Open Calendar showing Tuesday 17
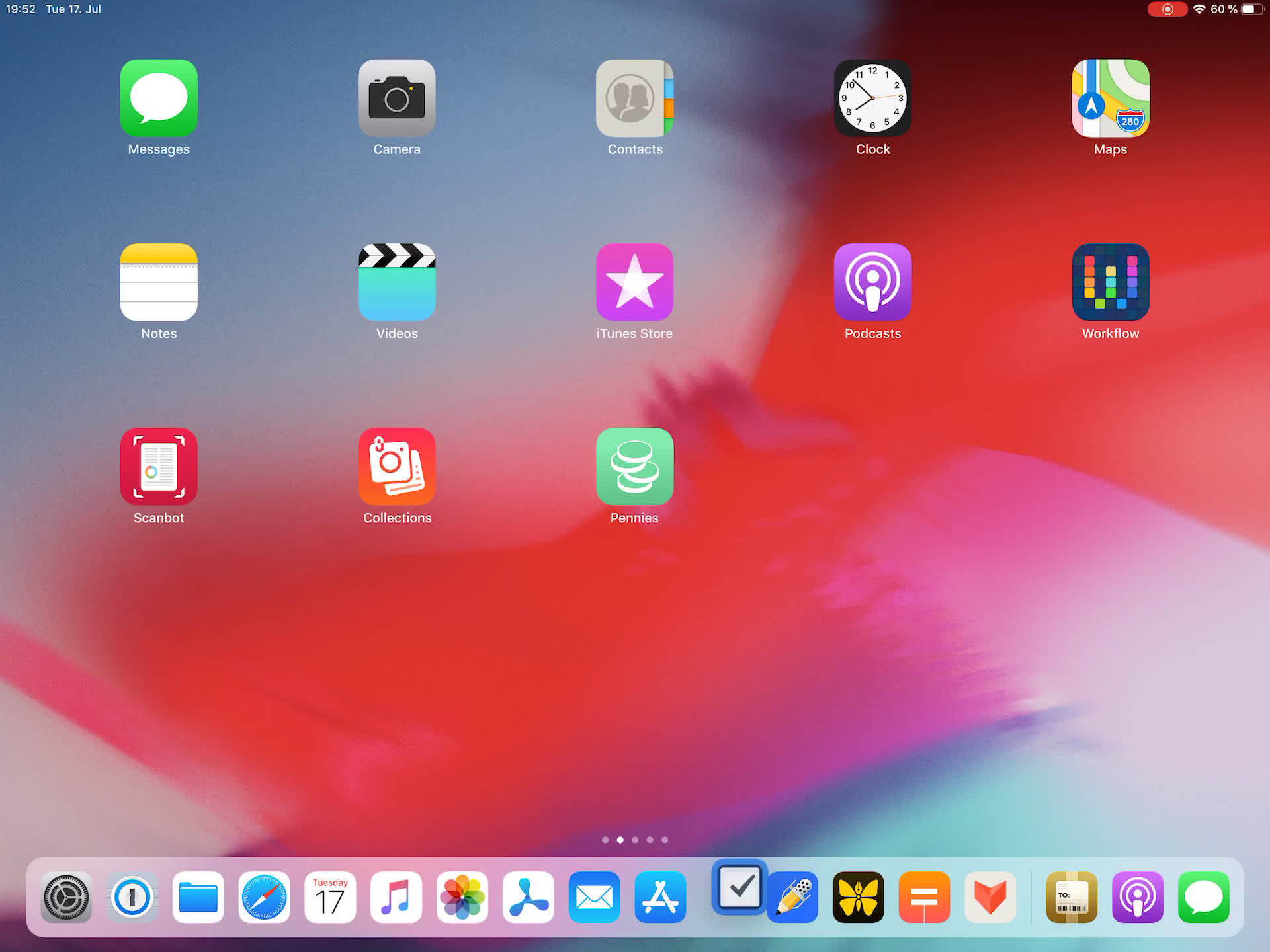1270x952 pixels. pos(330,897)
